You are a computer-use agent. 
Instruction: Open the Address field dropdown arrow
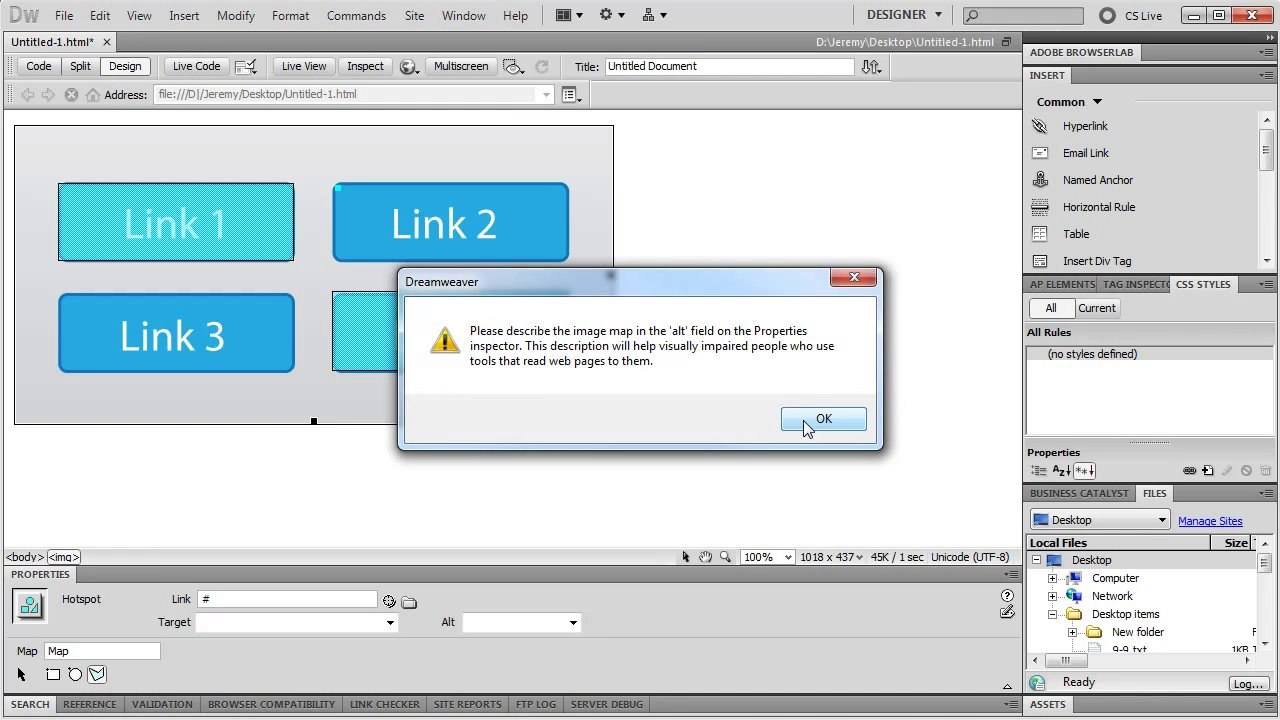[x=546, y=95]
